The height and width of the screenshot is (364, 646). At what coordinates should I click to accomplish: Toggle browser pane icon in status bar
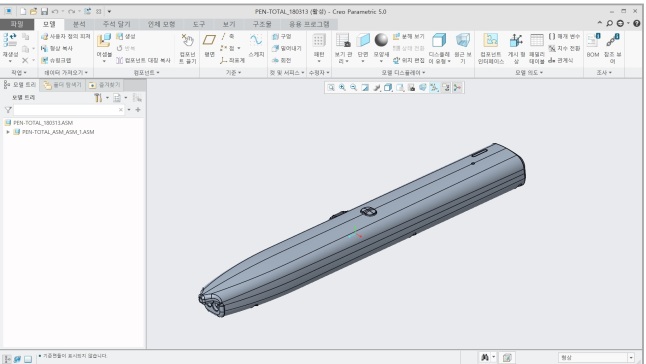click(17, 359)
